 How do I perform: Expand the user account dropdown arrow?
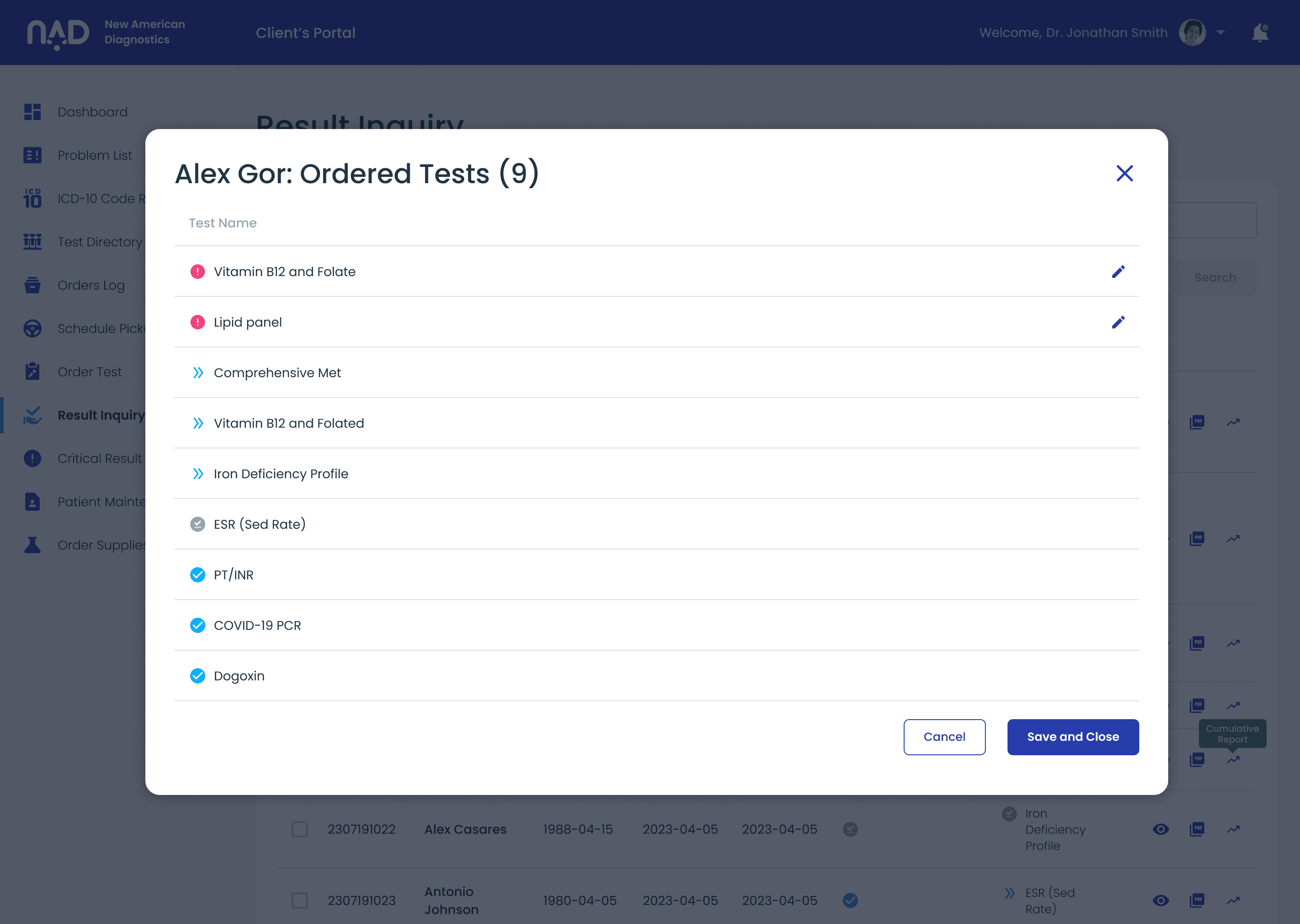pos(1220,32)
